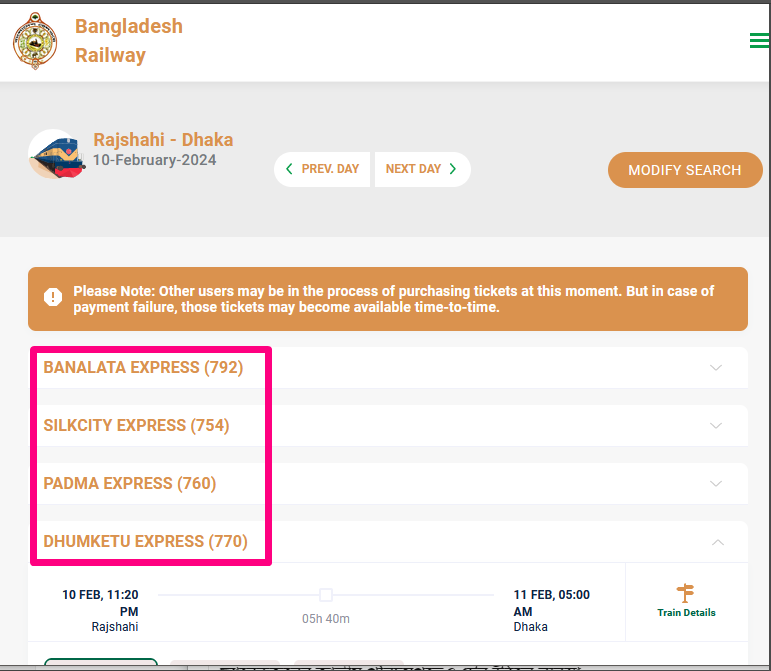
Task: Select the PADMA EXPRESS (760) train name
Action: pyautogui.click(x=130, y=484)
